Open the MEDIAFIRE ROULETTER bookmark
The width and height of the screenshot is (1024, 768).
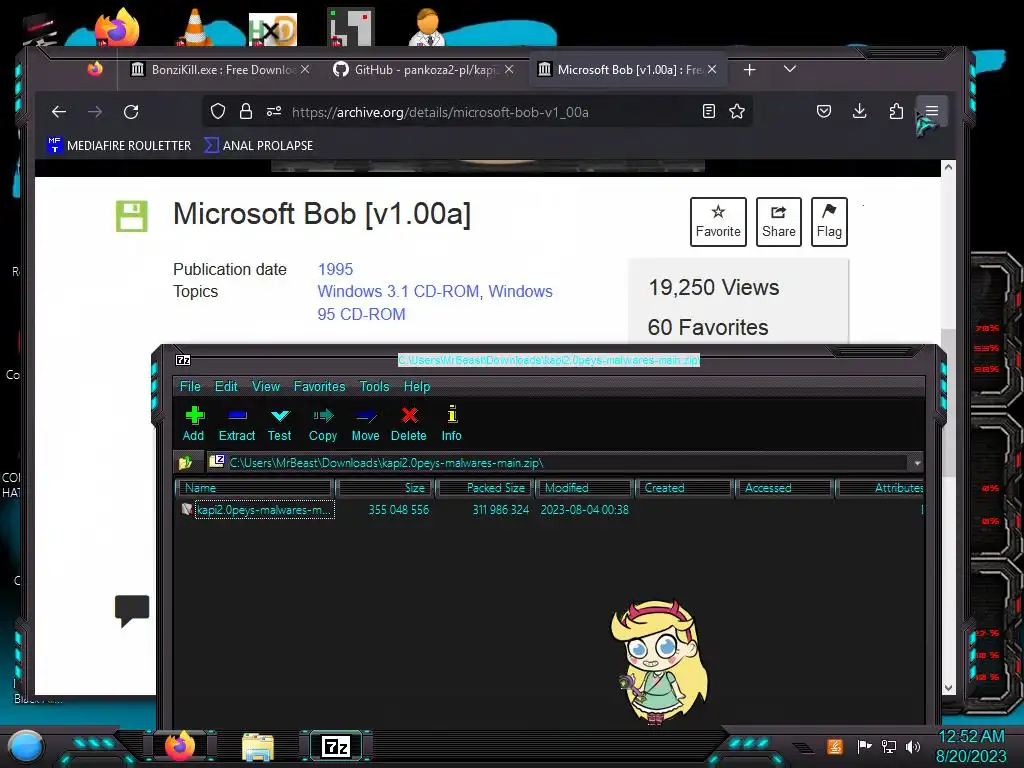click(120, 146)
